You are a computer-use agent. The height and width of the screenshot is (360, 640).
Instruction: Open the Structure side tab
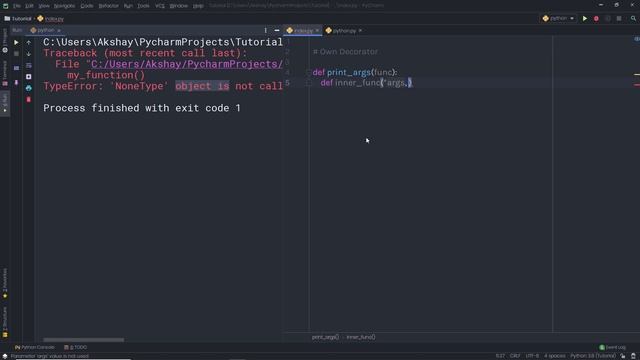point(5,322)
